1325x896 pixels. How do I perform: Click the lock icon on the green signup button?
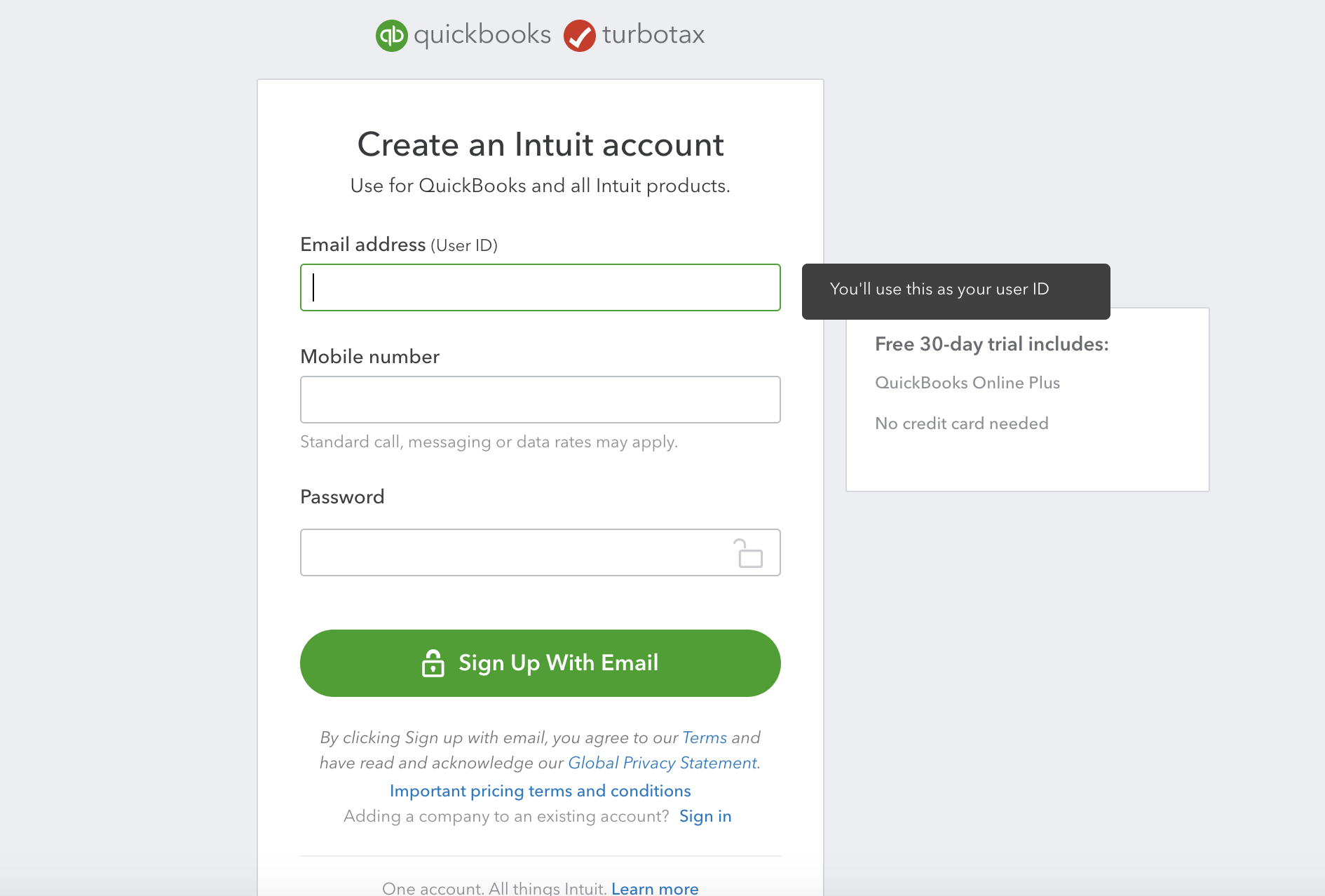(433, 663)
